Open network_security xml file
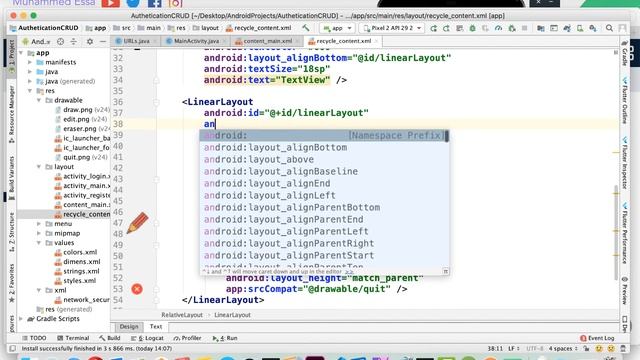 (x=82, y=300)
